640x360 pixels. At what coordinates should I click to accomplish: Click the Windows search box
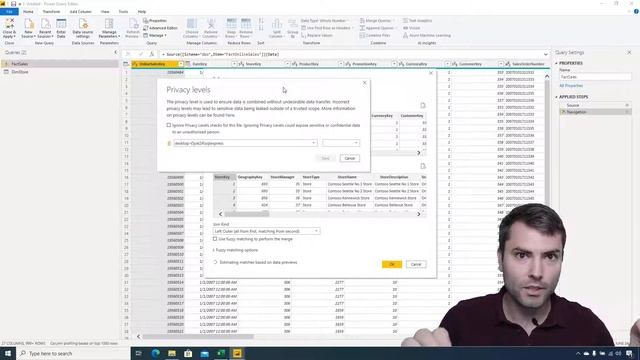pyautogui.click(x=73, y=353)
